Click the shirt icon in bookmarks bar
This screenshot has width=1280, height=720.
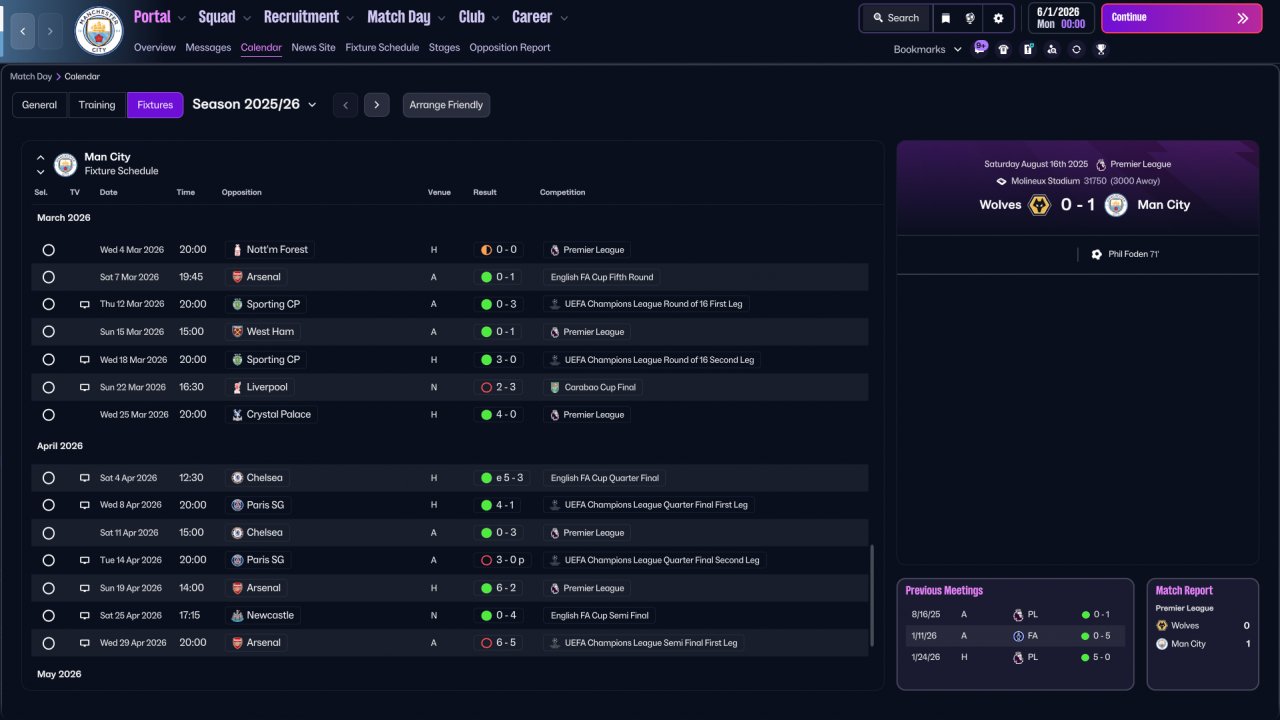1004,49
